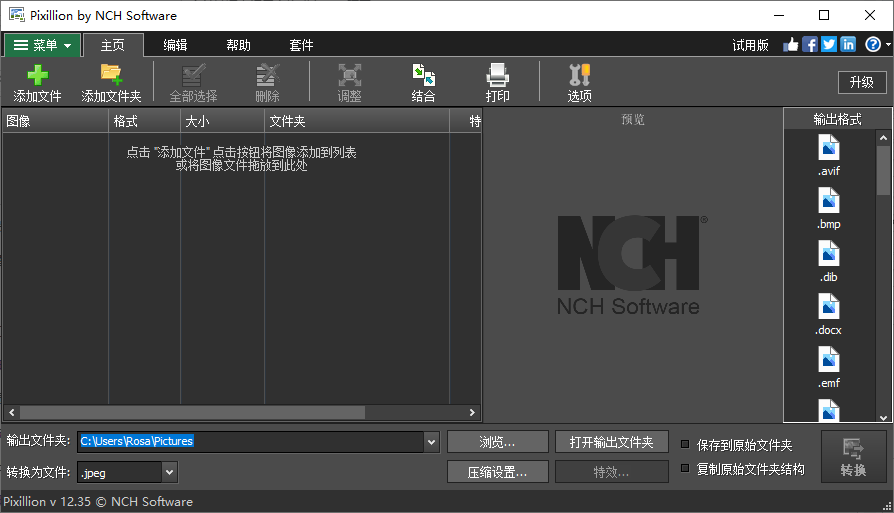Screen dimensions: 894x513
Task: Click the output format list scroll-up arrow
Action: click(883, 137)
